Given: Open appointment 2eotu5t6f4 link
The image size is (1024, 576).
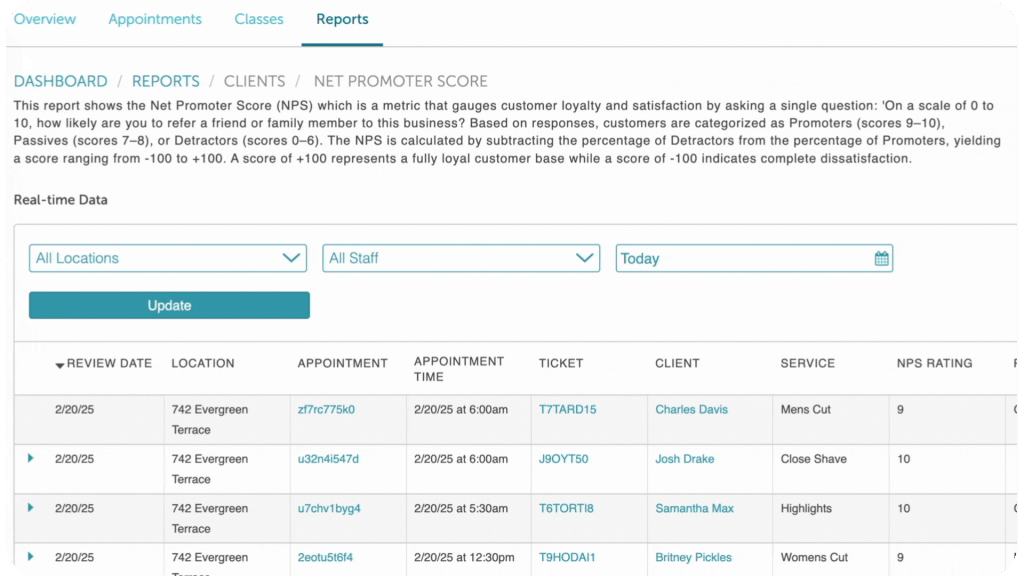Looking at the screenshot, I should pyautogui.click(x=325, y=557).
